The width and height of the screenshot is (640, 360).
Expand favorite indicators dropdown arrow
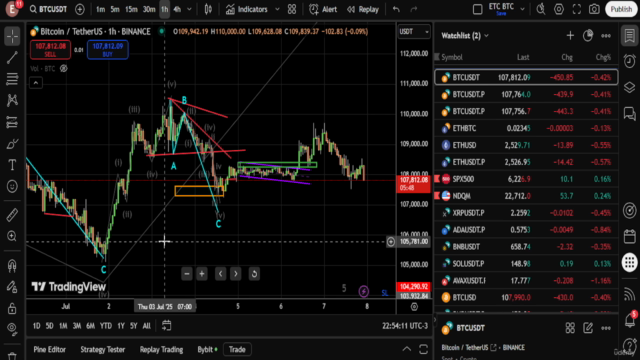277,9
